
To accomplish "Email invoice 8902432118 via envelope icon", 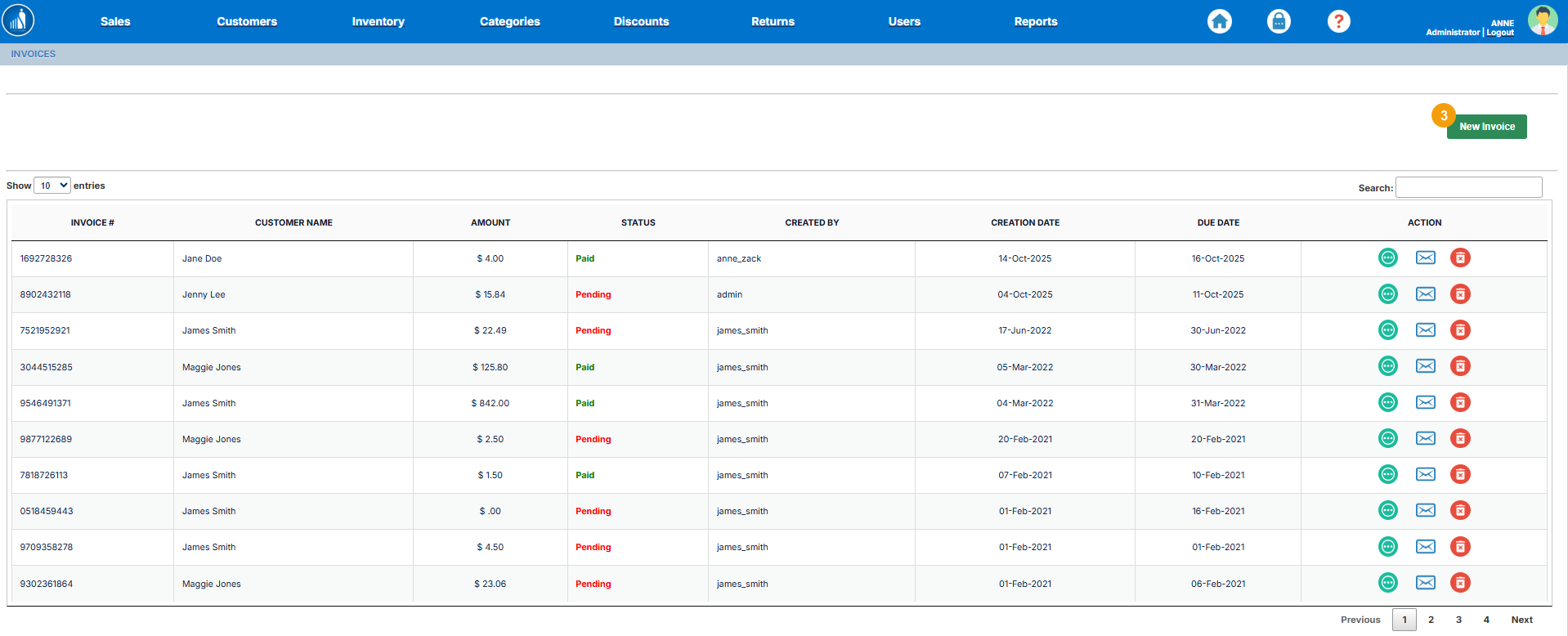I will click(1425, 294).
